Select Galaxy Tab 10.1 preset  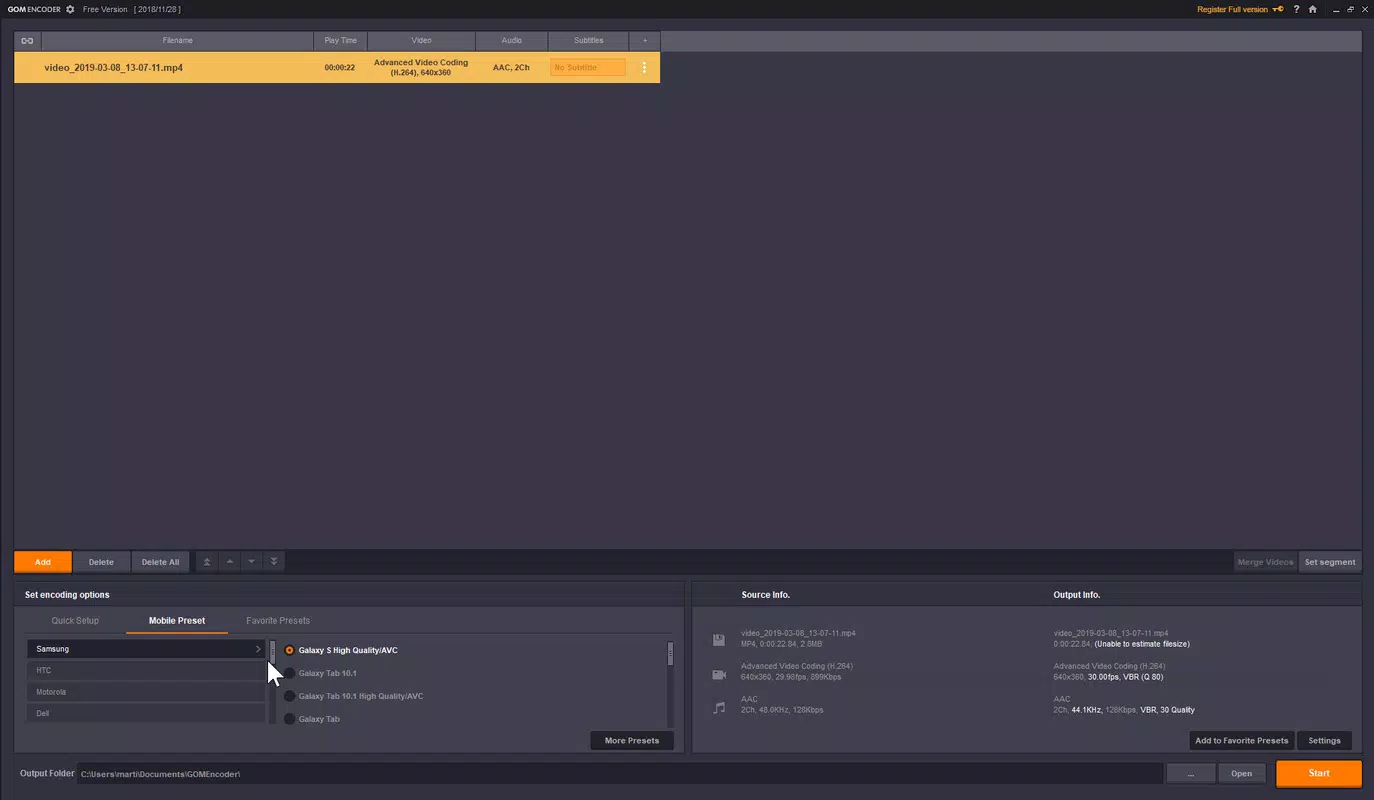pos(320,673)
